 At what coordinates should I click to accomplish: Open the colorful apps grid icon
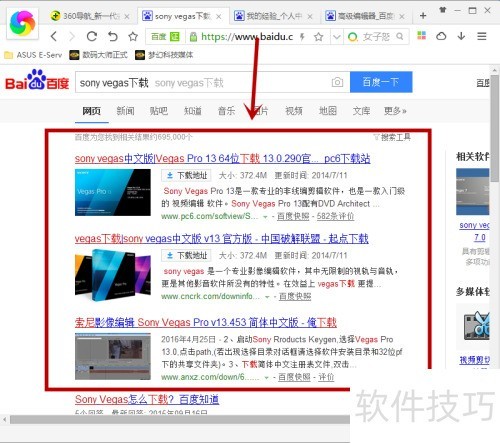421,35
